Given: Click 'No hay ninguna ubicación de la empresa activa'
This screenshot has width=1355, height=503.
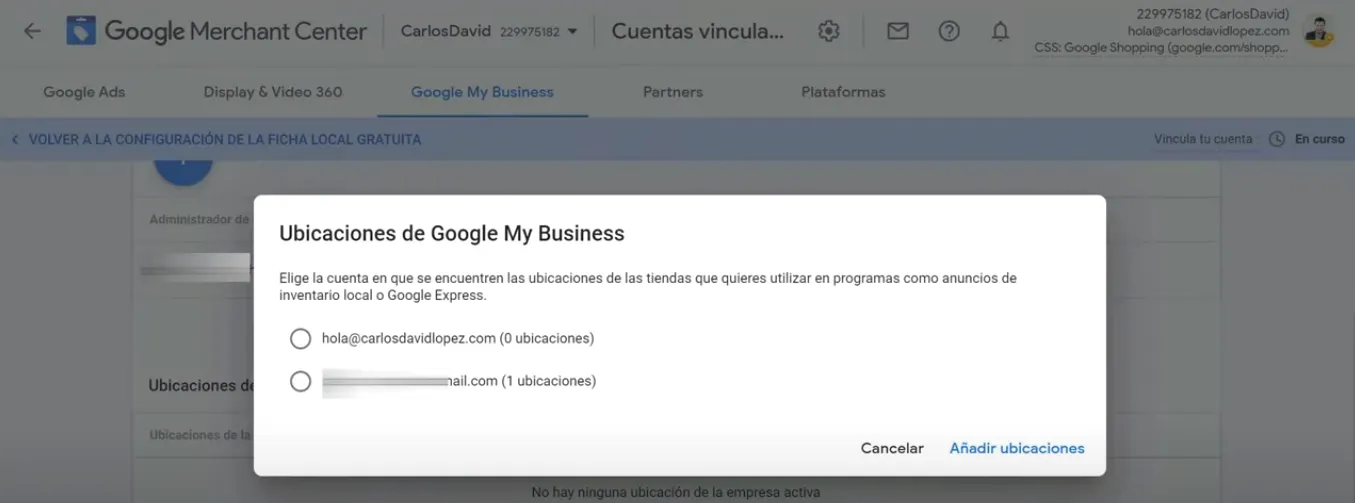Looking at the screenshot, I should [676, 492].
